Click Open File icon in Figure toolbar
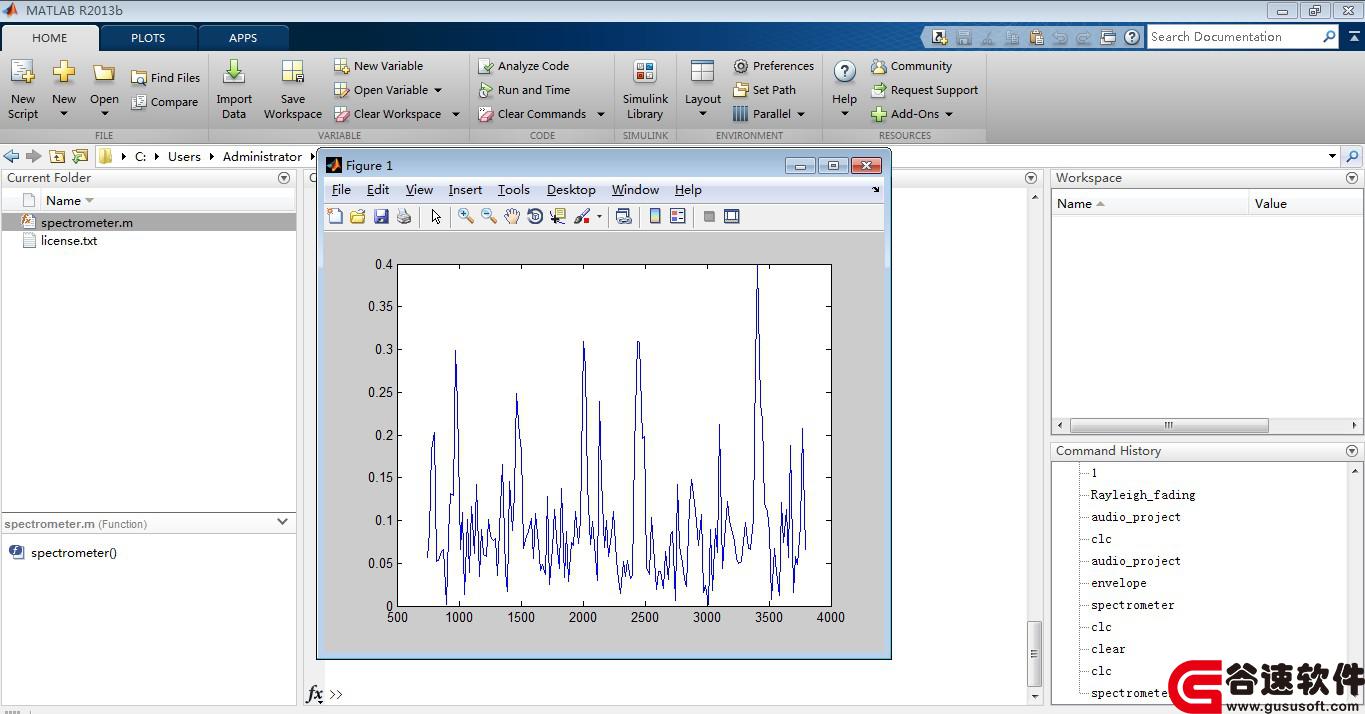 [x=358, y=216]
